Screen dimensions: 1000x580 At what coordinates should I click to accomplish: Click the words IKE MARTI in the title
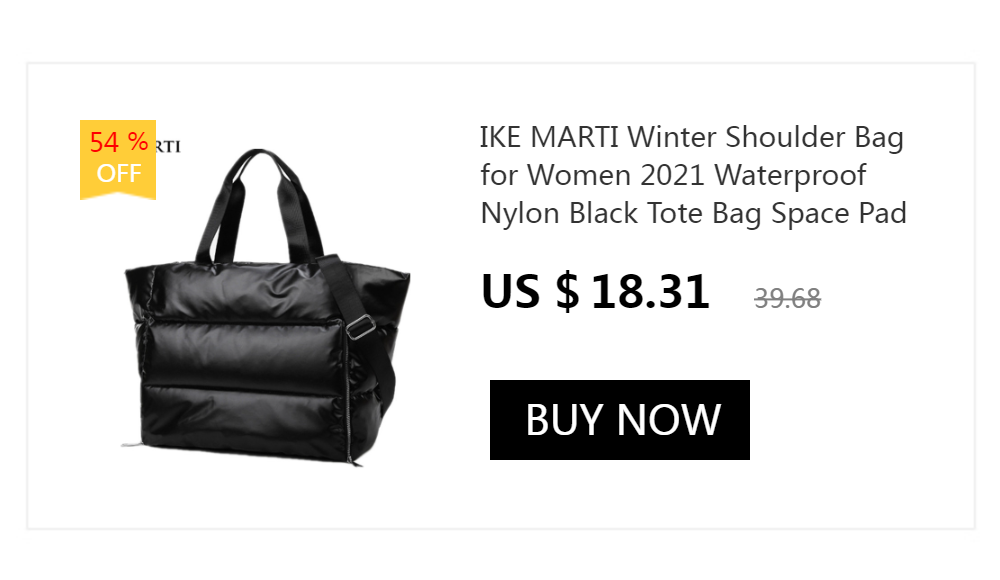click(x=549, y=137)
